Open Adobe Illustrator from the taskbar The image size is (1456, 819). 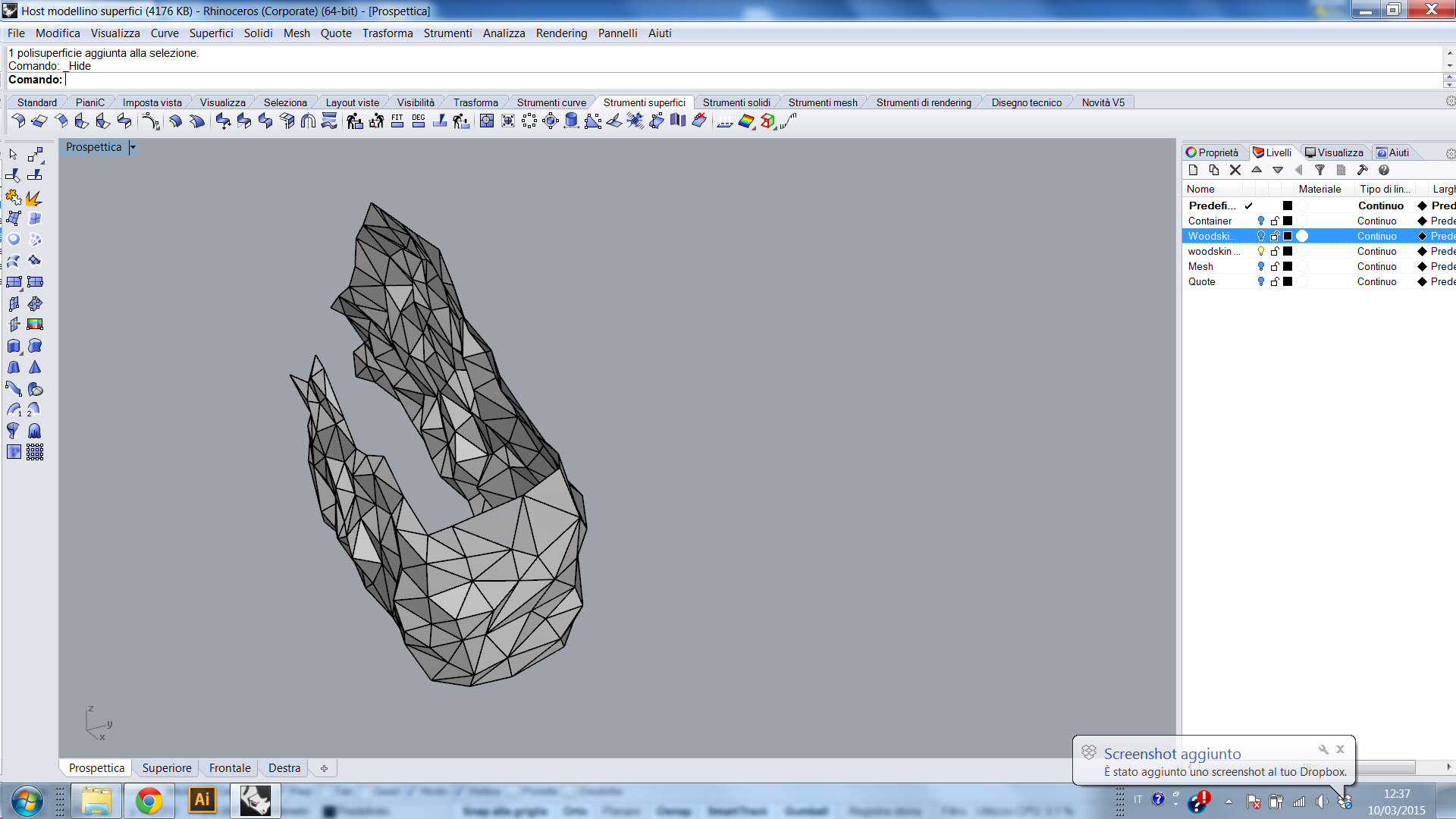202,800
